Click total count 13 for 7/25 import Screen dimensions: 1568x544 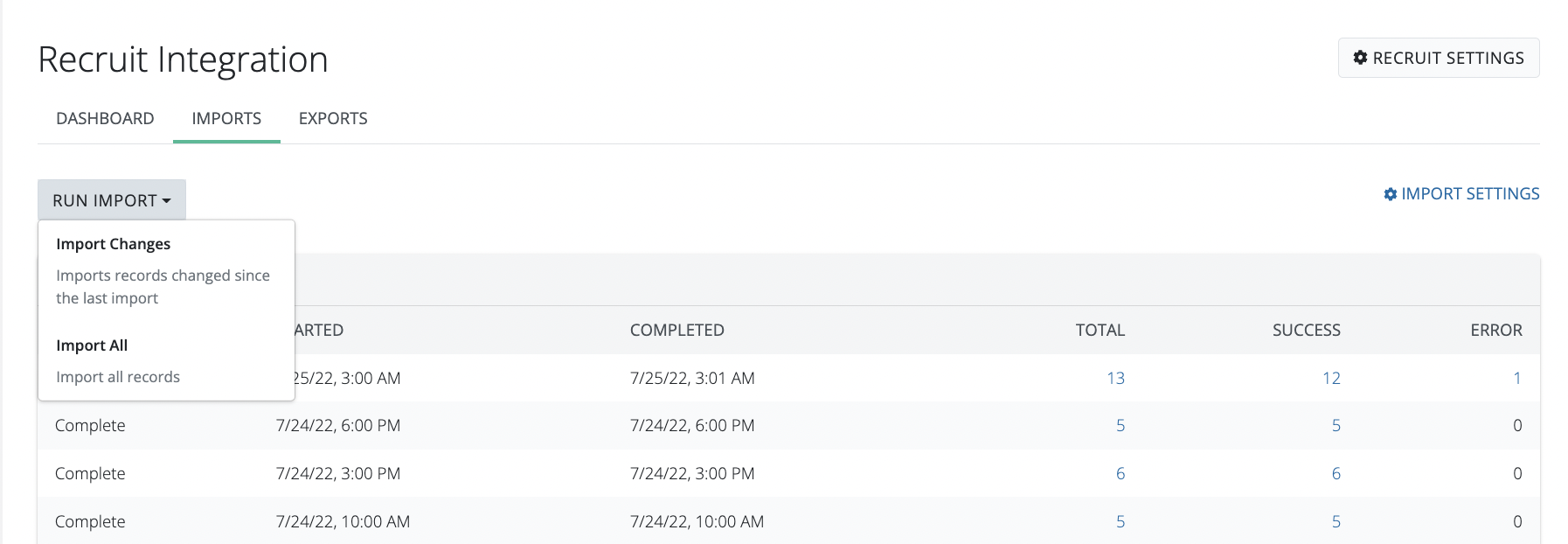click(x=1115, y=378)
